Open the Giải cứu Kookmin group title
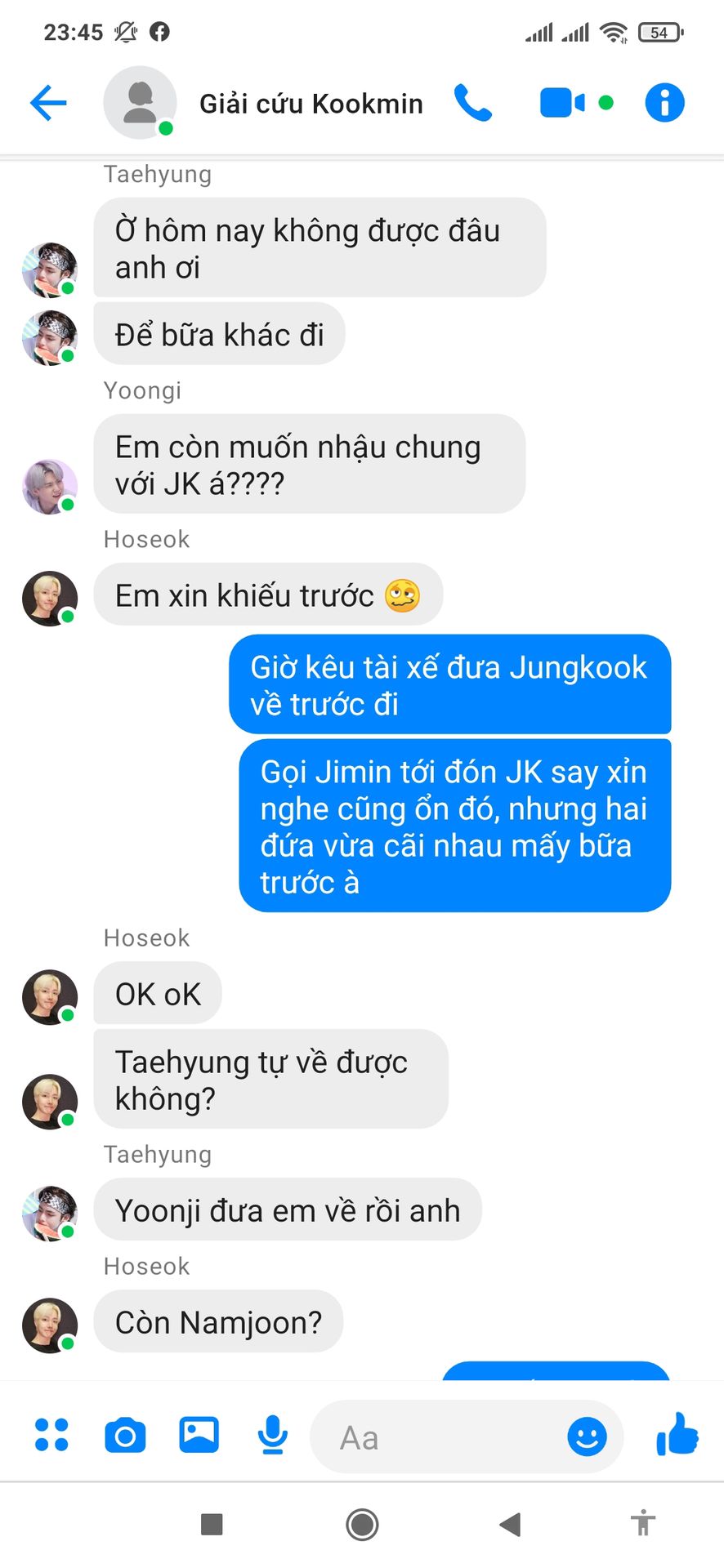The image size is (724, 1568). pos(311,104)
